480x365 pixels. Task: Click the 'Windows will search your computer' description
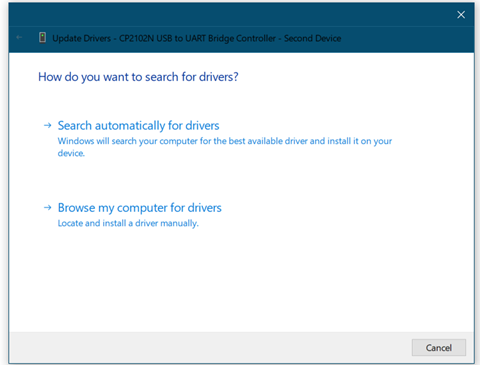click(x=225, y=147)
